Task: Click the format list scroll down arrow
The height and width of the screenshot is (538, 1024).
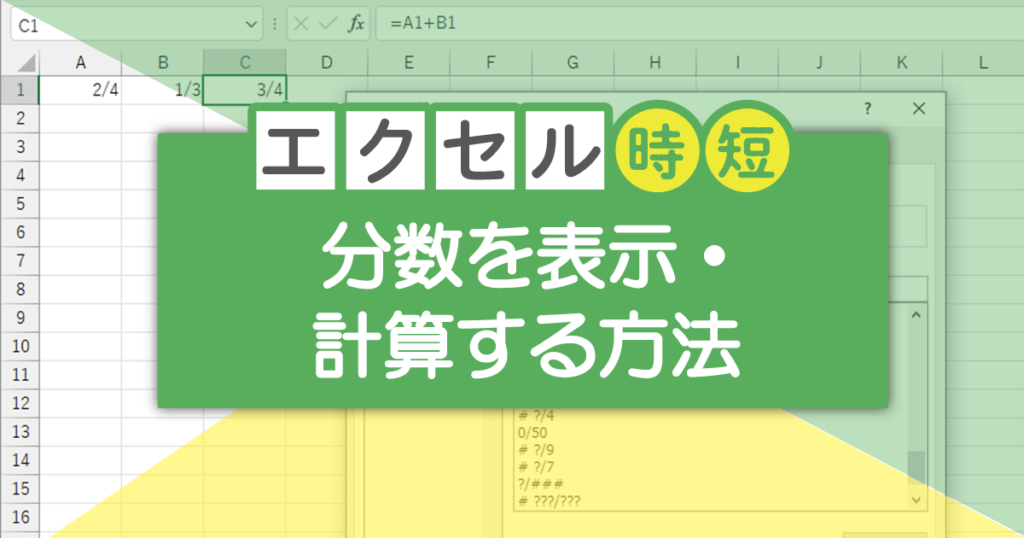Action: point(916,500)
